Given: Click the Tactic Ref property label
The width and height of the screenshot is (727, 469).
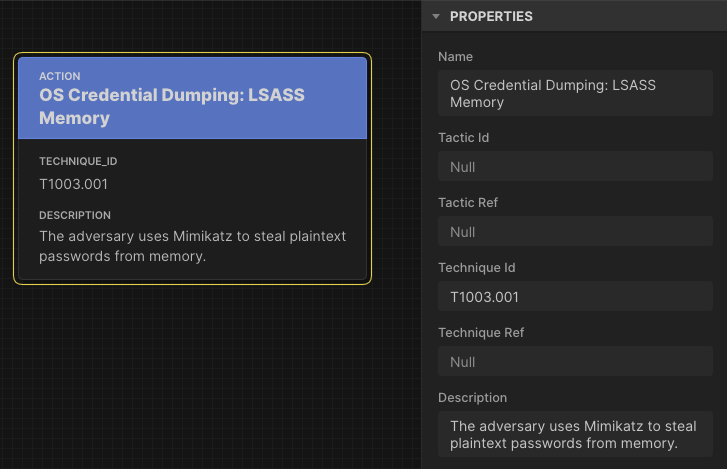Looking at the screenshot, I should point(467,203).
